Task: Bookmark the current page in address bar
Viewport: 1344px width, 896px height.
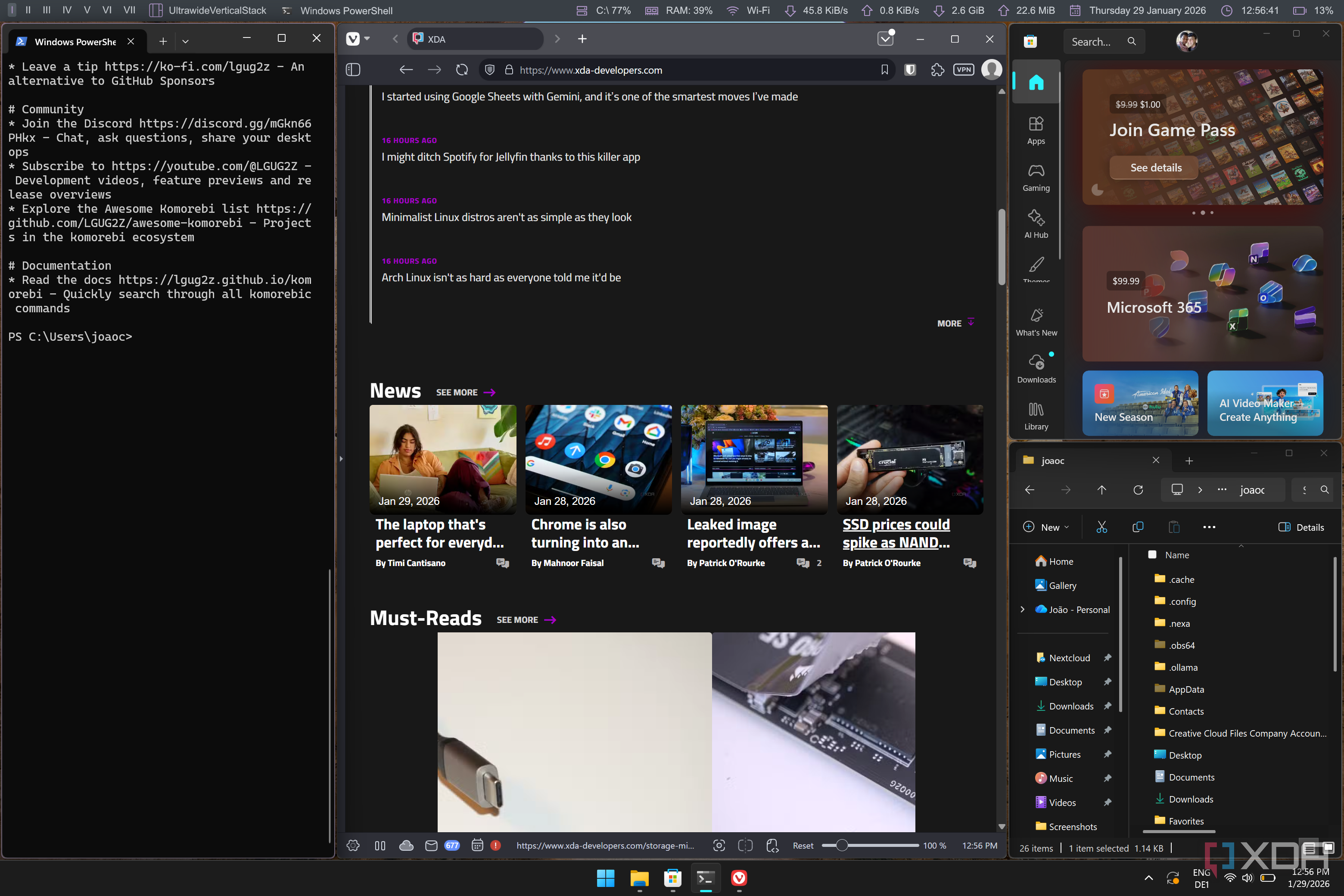Action: point(884,70)
